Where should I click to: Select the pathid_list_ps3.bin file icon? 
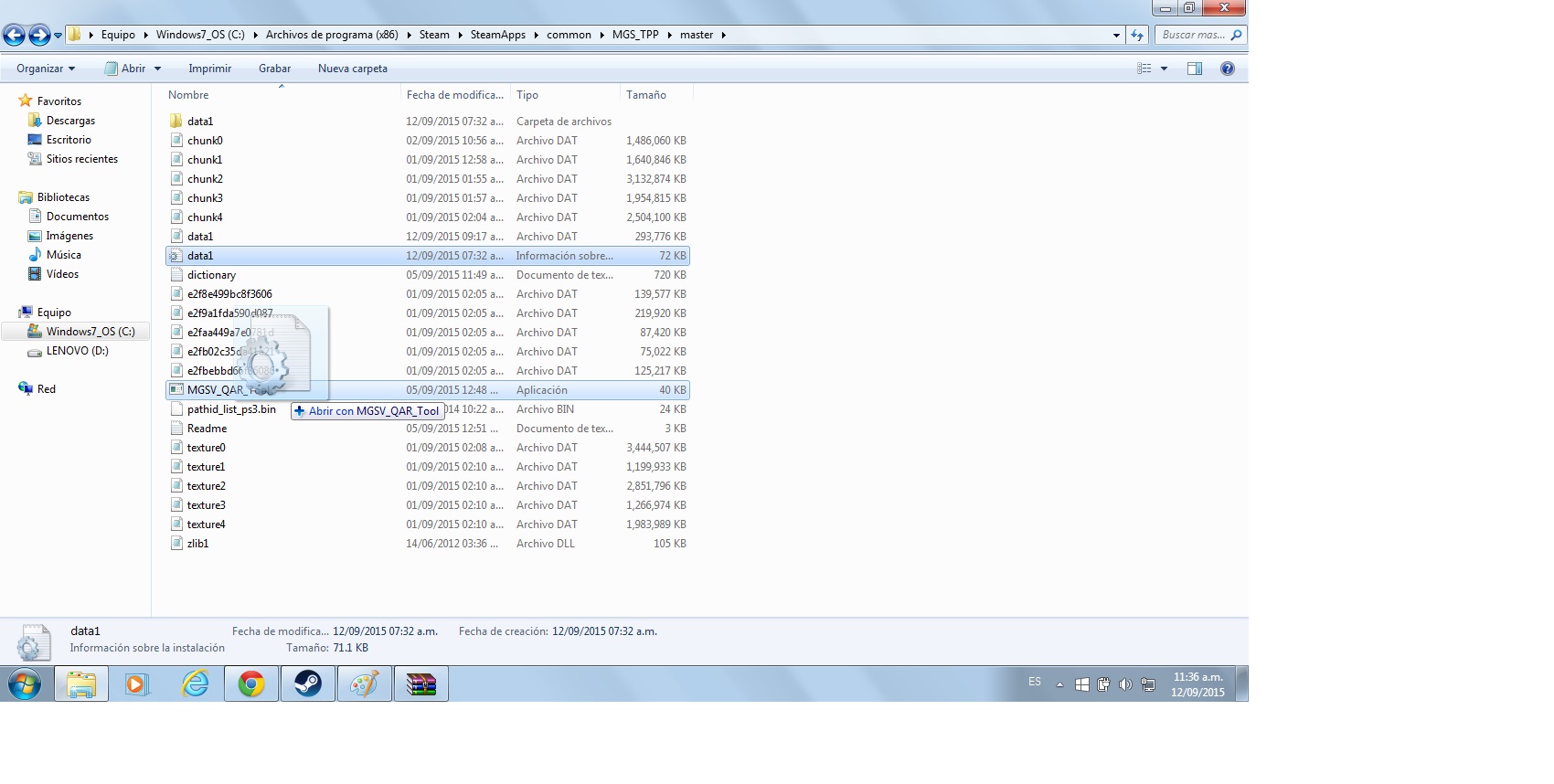(x=176, y=409)
